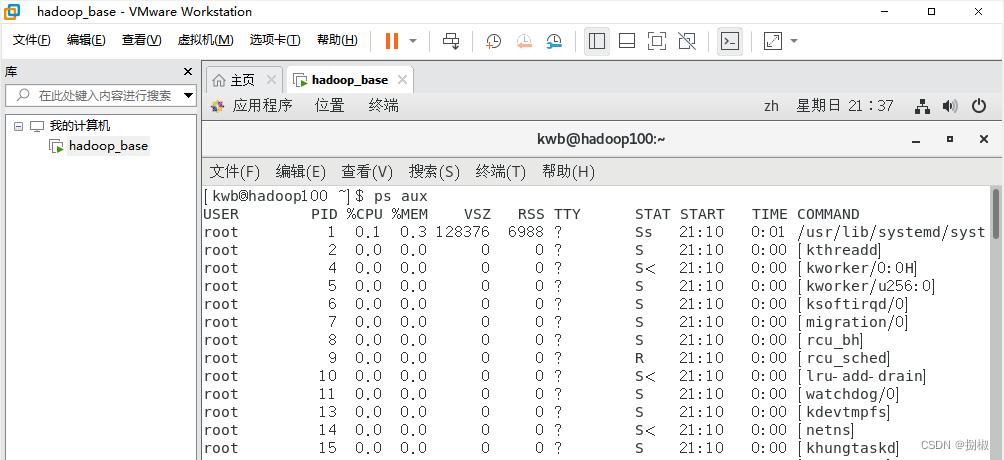Open terminal 编辑(E) menu
The image size is (1004, 460).
301,172
